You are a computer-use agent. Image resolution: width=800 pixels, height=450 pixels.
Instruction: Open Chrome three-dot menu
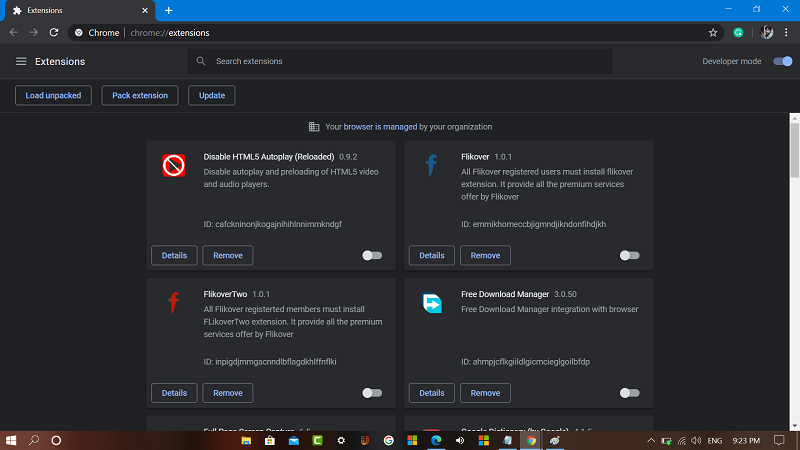click(786, 33)
